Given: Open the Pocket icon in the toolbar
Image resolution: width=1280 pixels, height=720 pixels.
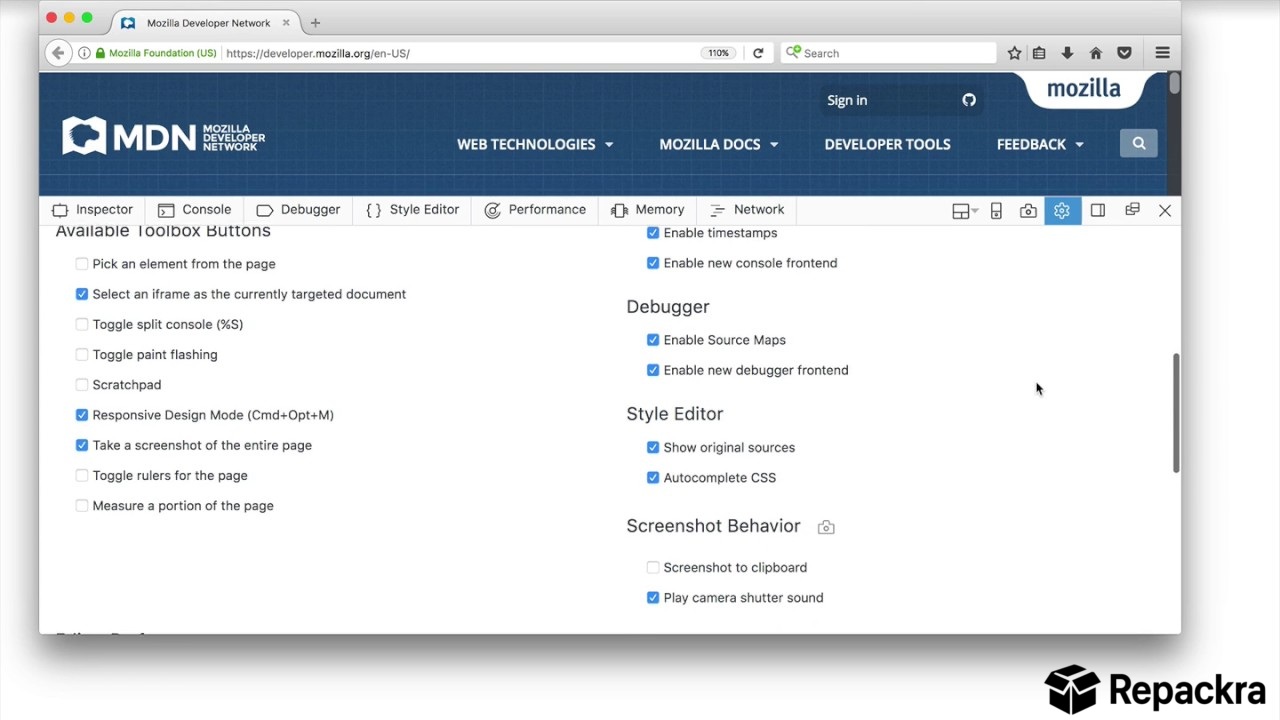Looking at the screenshot, I should [1124, 53].
